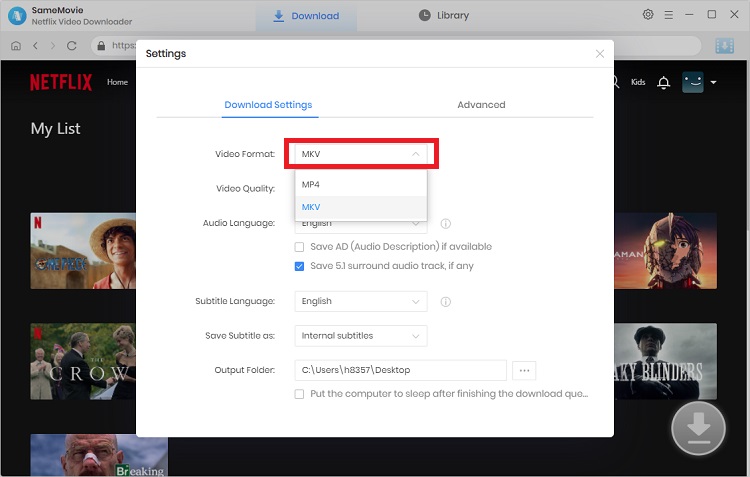Choose MKV from the format list
Screen dimensions: 750x477
361,207
